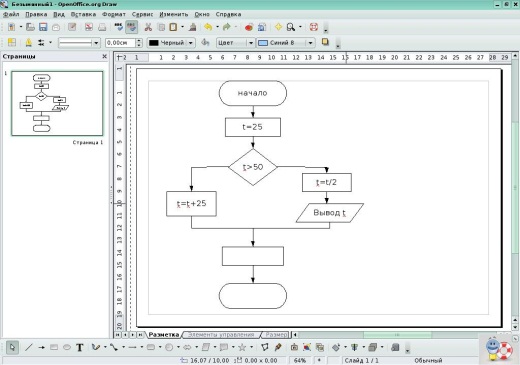The image size is (520, 365).
Task: Select the Rectangle tool
Action: click(54, 347)
